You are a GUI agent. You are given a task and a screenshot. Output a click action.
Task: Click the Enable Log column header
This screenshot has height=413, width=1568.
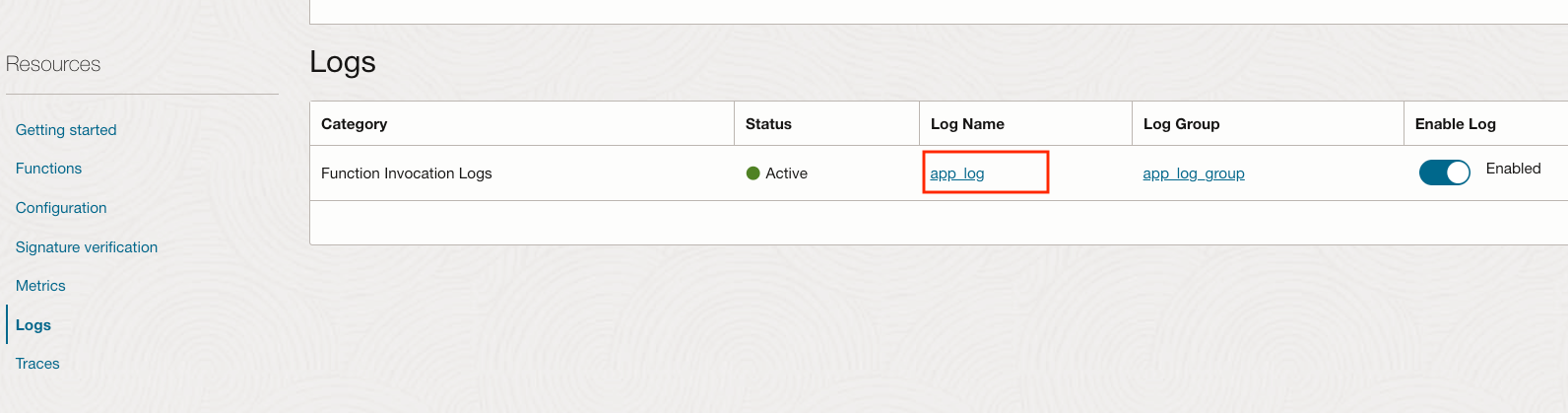1455,124
